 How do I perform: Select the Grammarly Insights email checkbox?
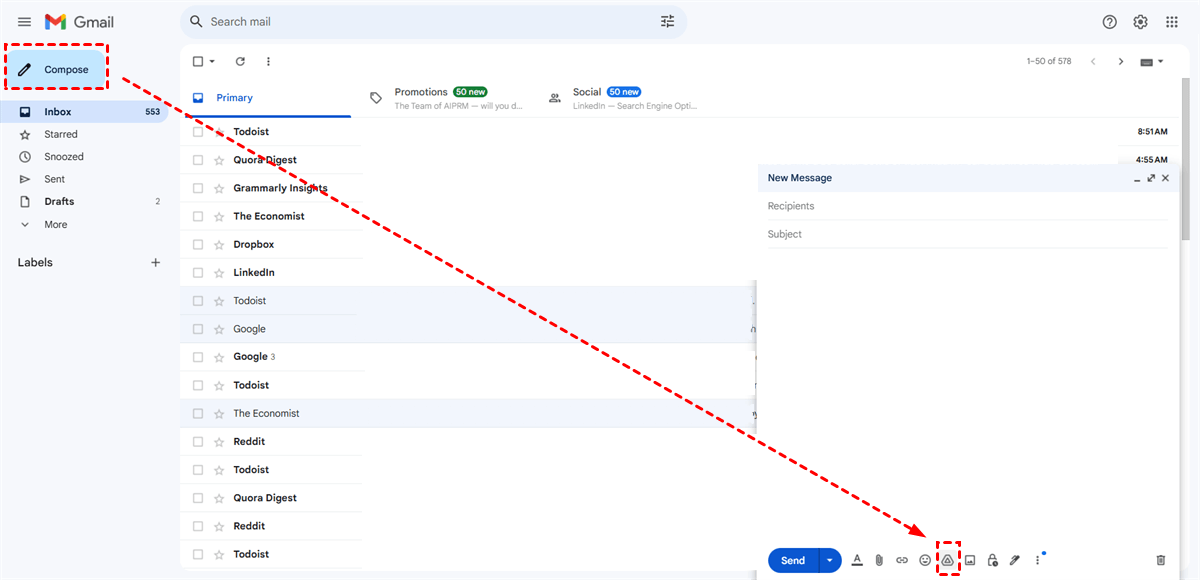[198, 188]
